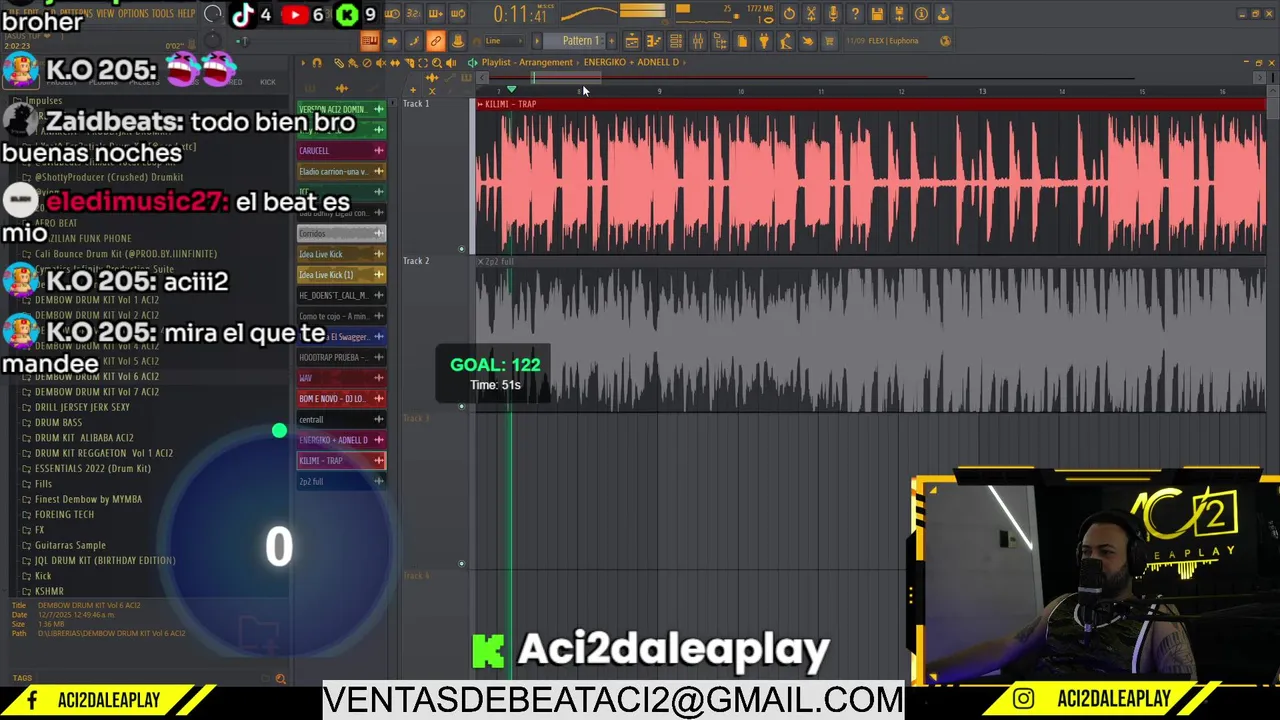This screenshot has width=1280, height=720.
Task: Select KILIMI - TRAP in the picker
Action: pos(341,460)
